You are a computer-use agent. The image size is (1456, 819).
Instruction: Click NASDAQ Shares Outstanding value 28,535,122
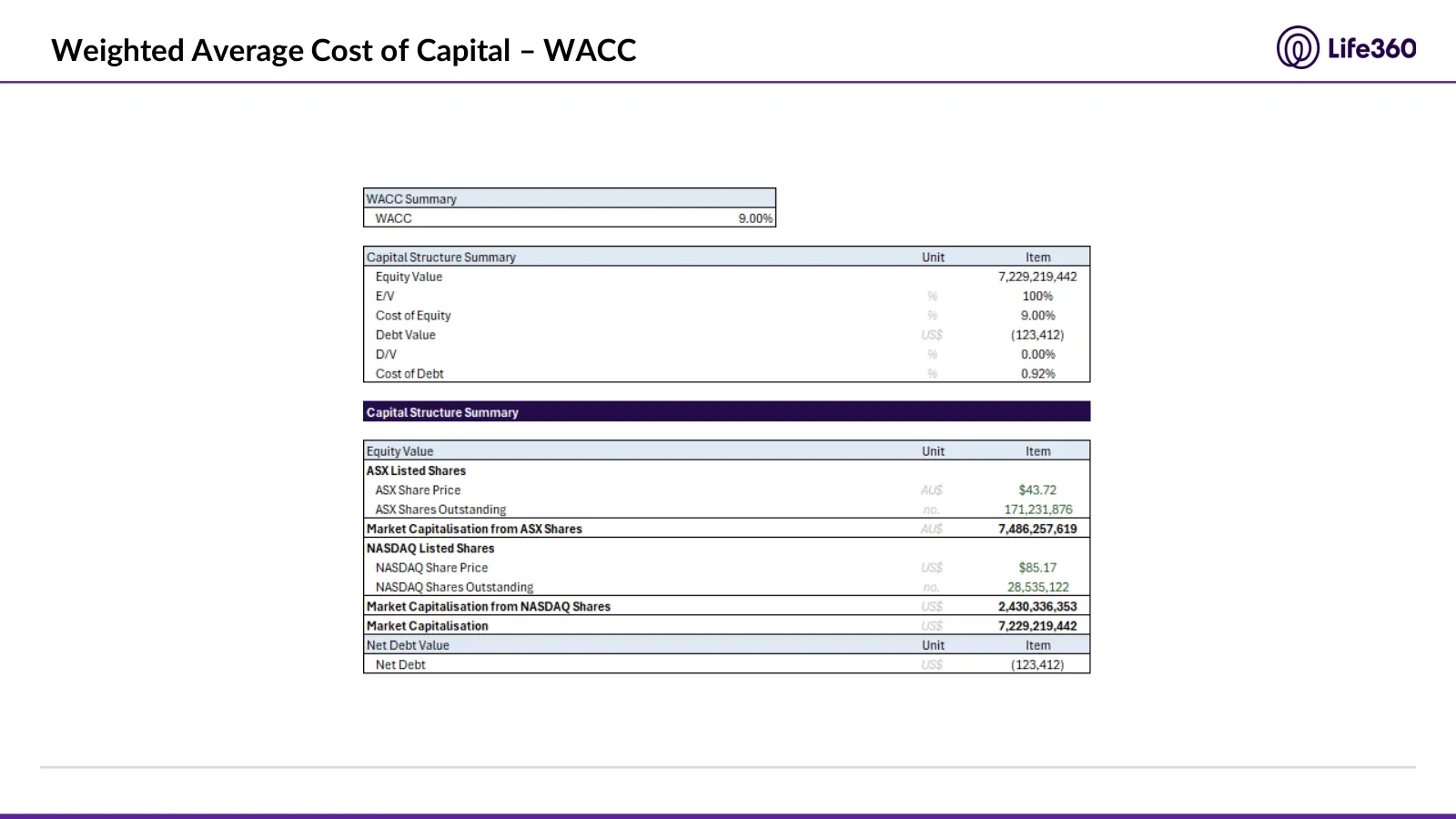coord(1038,587)
